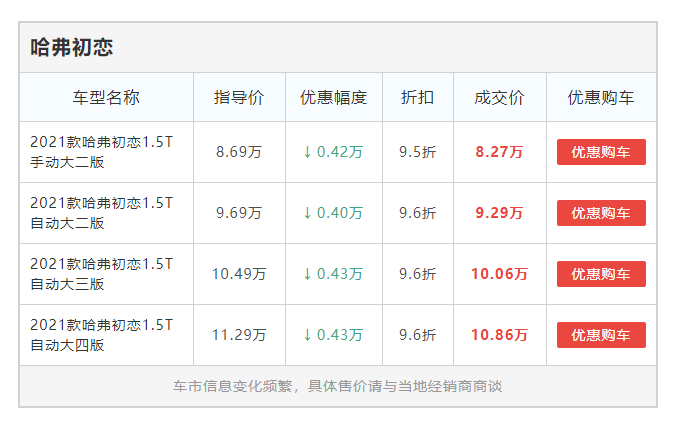Select the 哈弗初恋 table title
The width and height of the screenshot is (680, 425).
pyautogui.click(x=72, y=47)
